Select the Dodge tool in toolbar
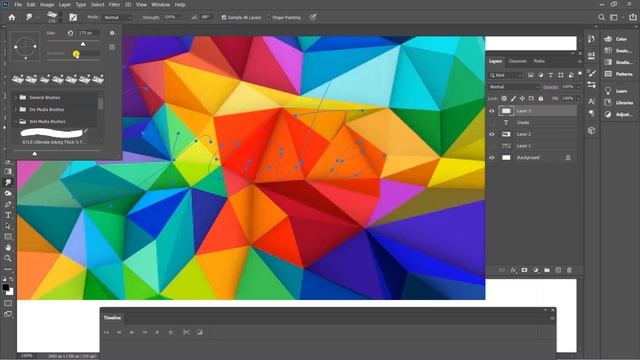The height and width of the screenshot is (360, 640). [8, 193]
